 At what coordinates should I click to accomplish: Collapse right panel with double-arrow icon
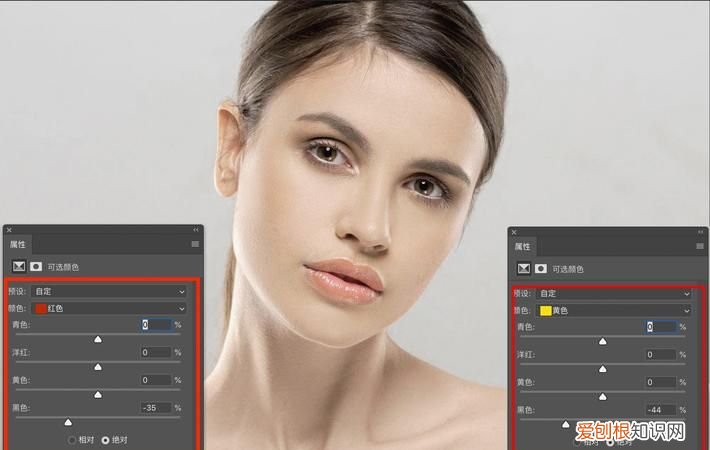(699, 231)
